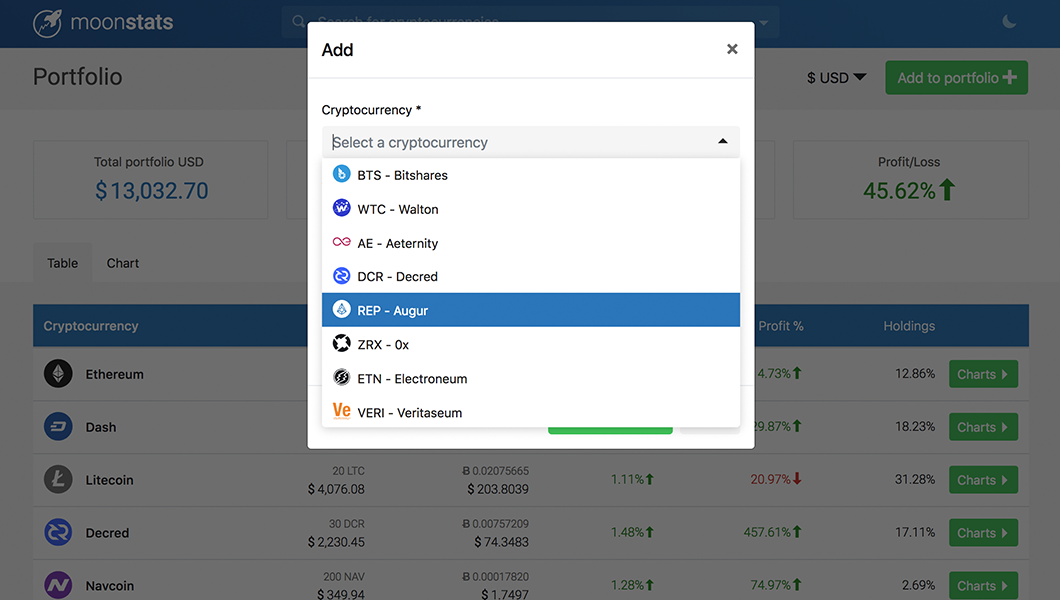The height and width of the screenshot is (600, 1060).
Task: Click the Navcoin name in table
Action: (x=110, y=585)
